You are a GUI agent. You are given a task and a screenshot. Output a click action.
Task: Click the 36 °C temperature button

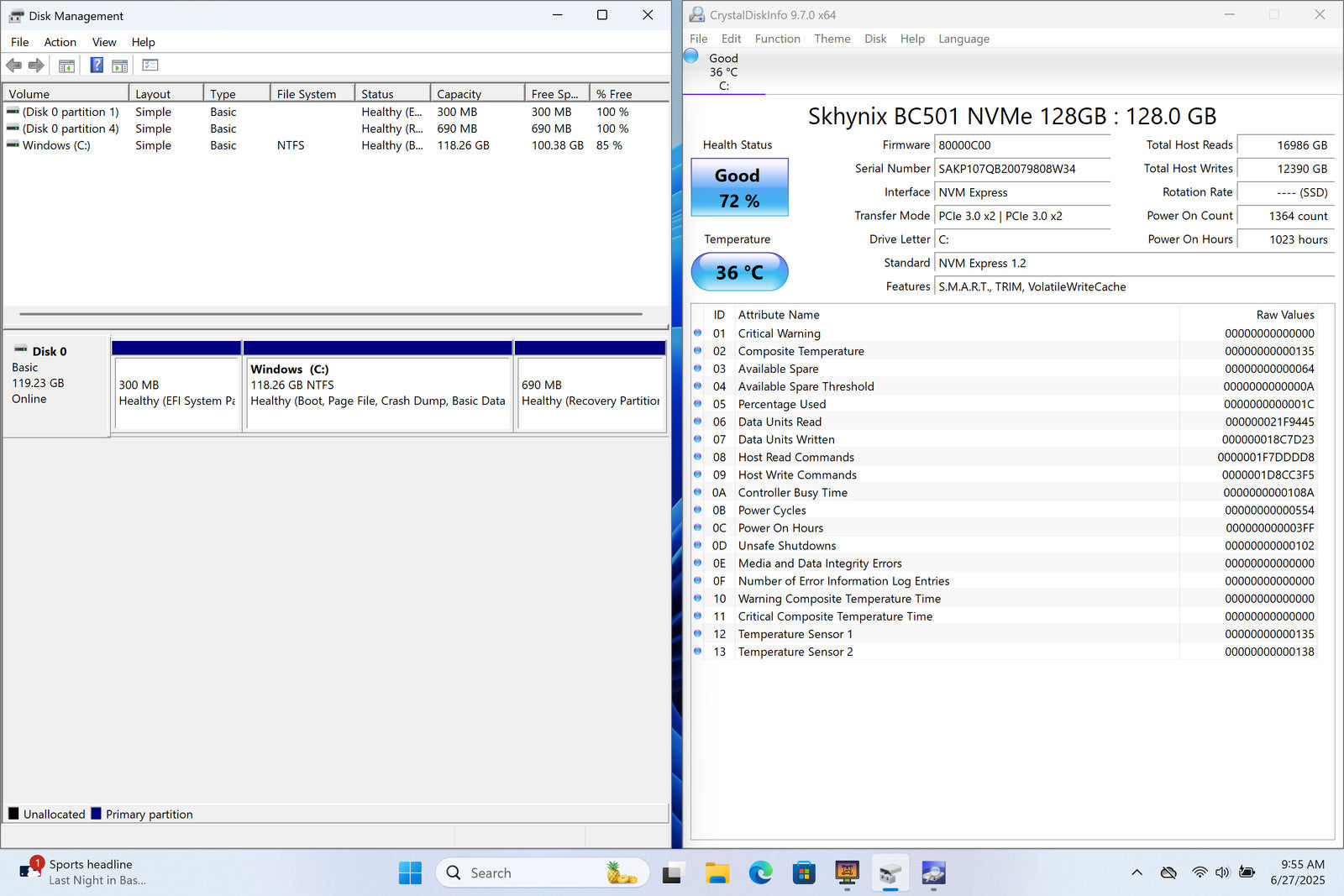[x=739, y=272]
